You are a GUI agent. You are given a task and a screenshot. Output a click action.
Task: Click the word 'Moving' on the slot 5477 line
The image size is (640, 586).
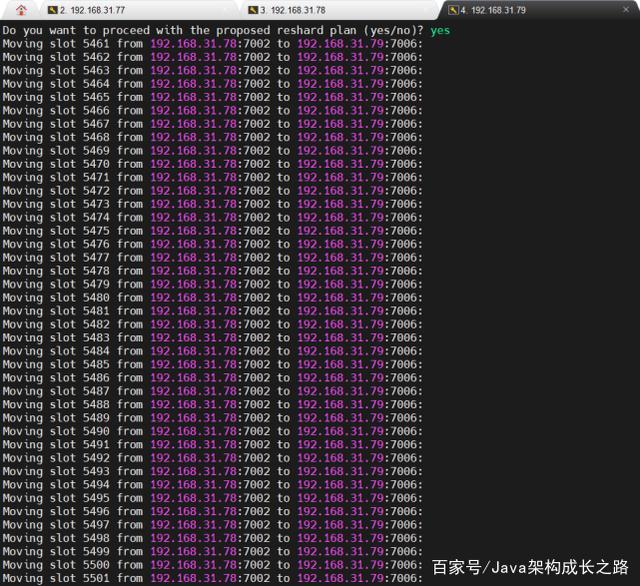point(22,257)
